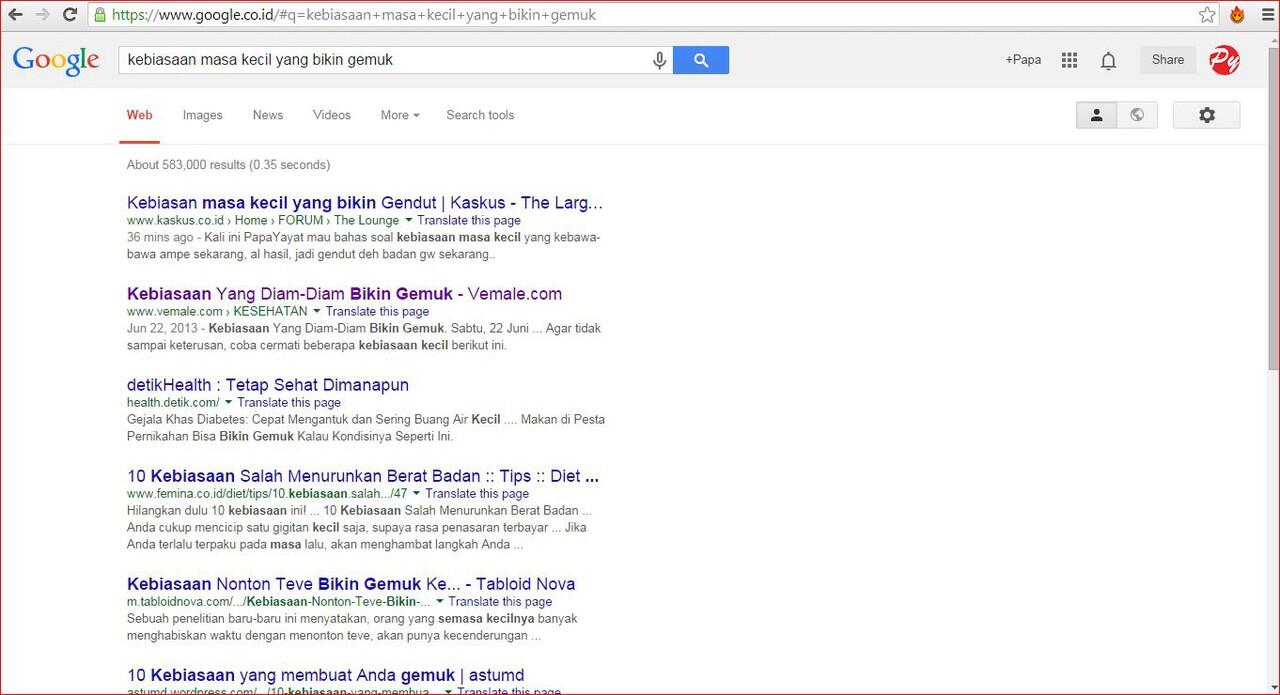
Task: Open Google notifications bell
Action: pyautogui.click(x=1108, y=61)
